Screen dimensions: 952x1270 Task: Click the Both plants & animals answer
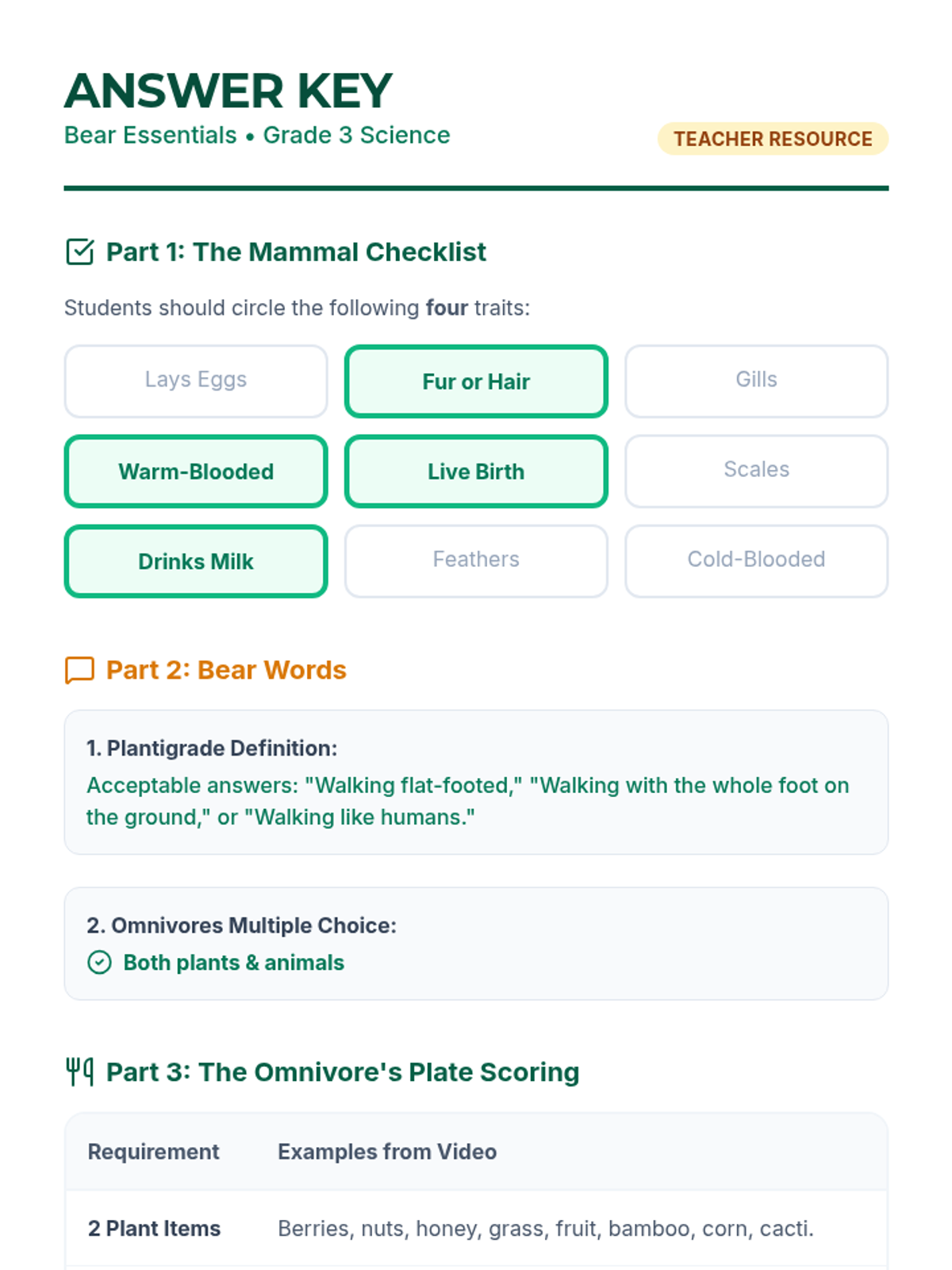[x=233, y=963]
